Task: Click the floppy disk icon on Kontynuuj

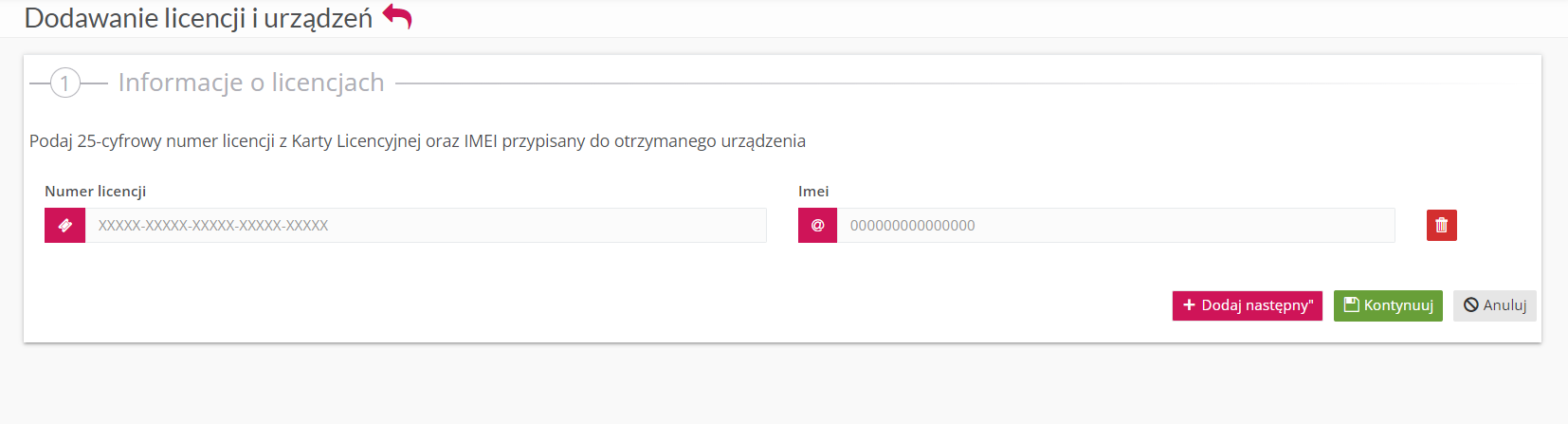Action: [x=1352, y=305]
